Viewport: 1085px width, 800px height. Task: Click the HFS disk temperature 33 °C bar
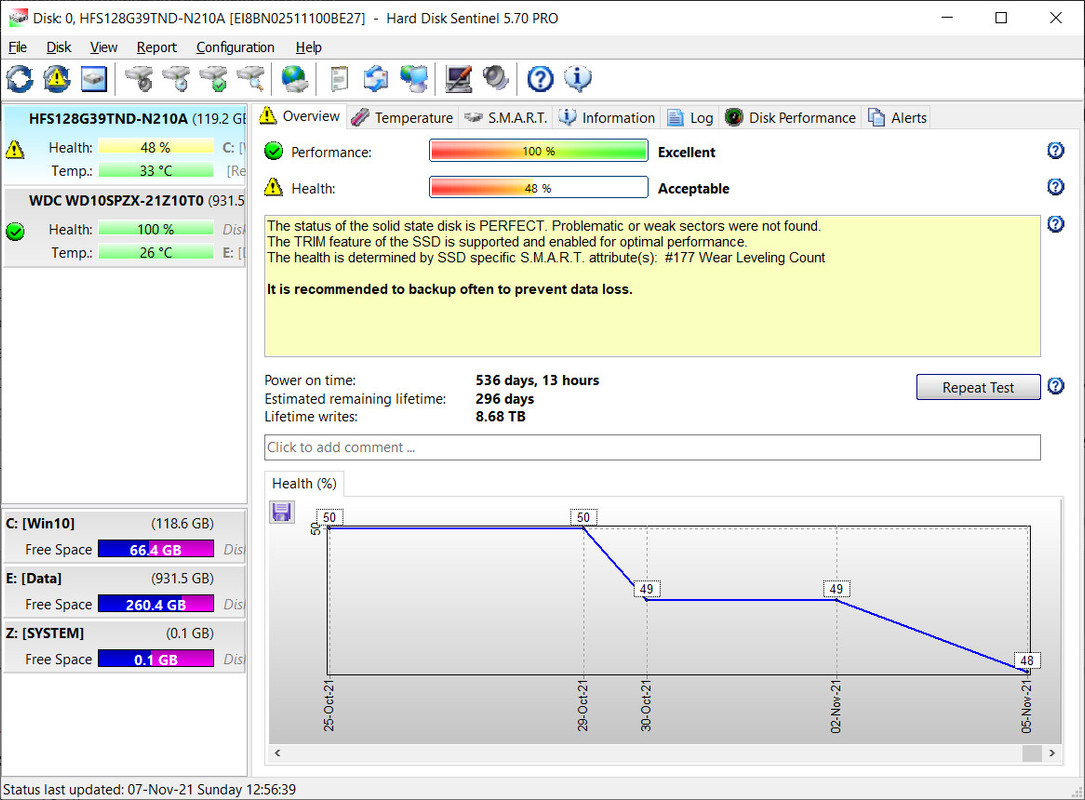(x=156, y=170)
